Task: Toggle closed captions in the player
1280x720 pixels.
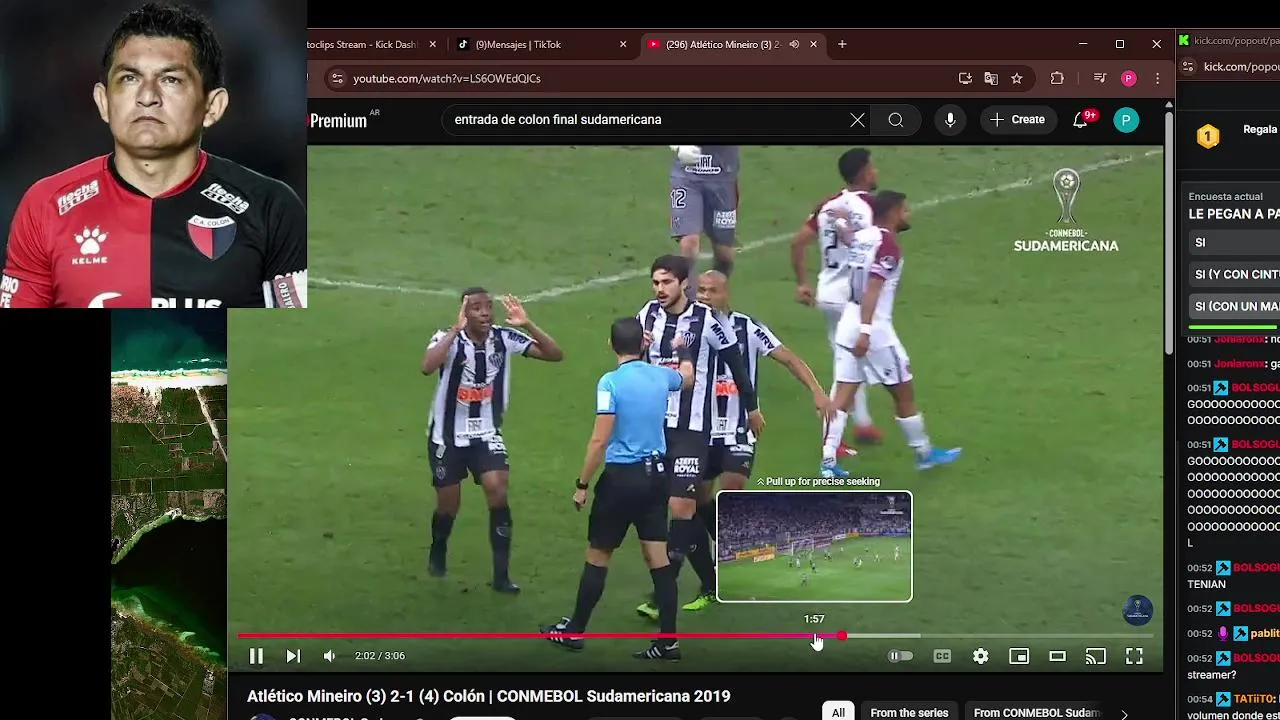Action: 942,656
